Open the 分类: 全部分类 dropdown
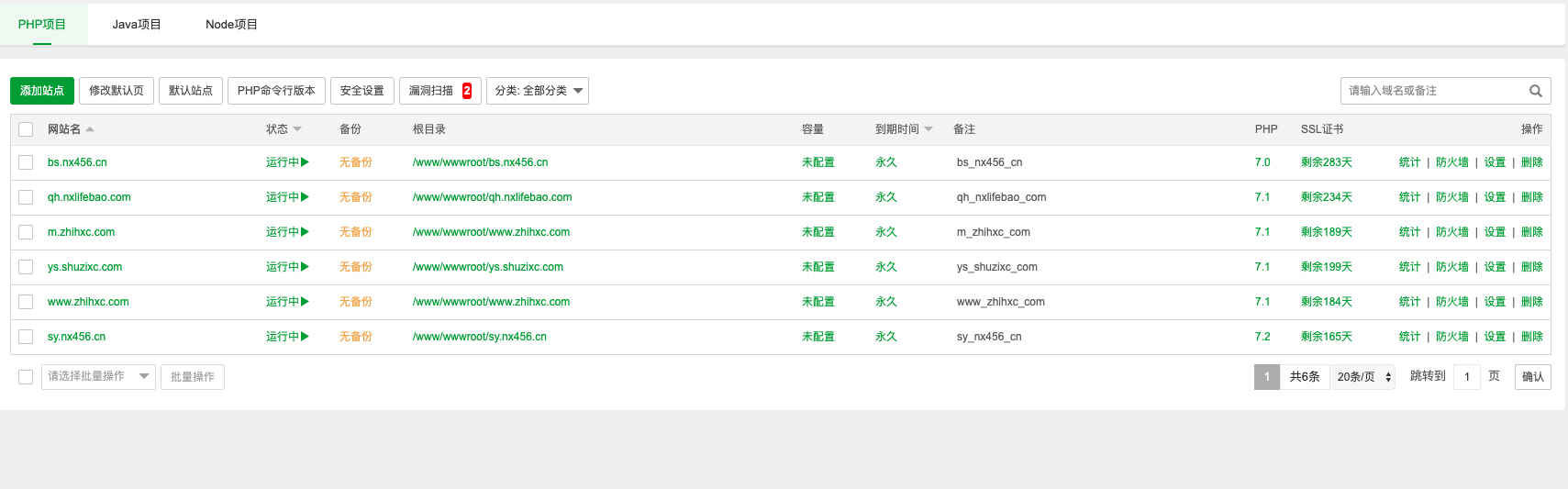Image resolution: width=1568 pixels, height=489 pixels. click(538, 91)
